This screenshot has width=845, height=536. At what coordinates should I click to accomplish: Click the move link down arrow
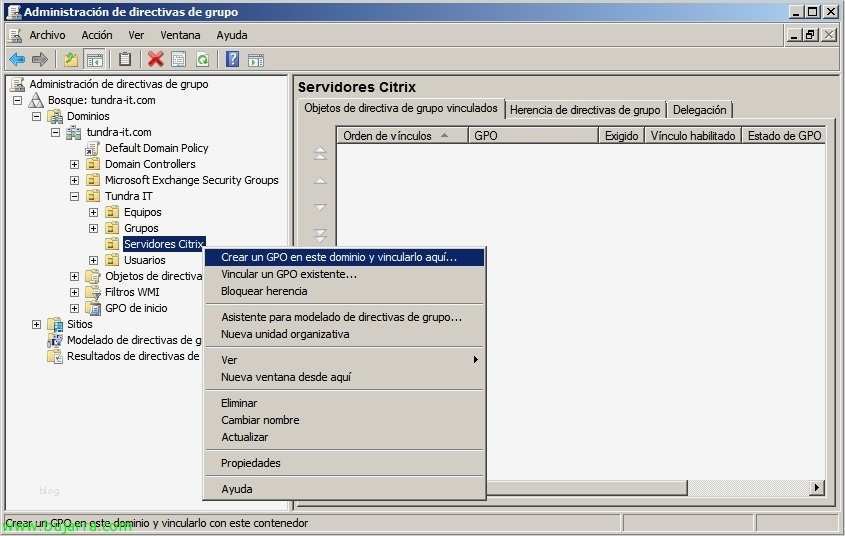point(320,207)
